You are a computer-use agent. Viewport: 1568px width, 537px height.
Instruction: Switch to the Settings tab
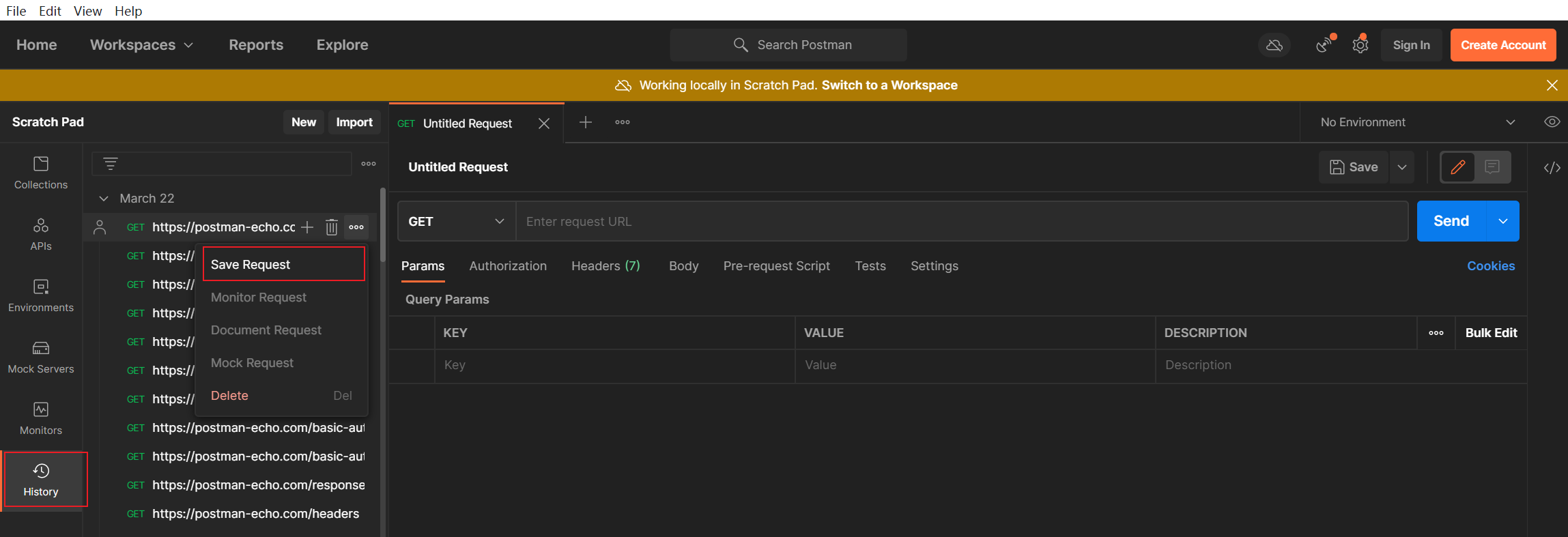pyautogui.click(x=934, y=266)
